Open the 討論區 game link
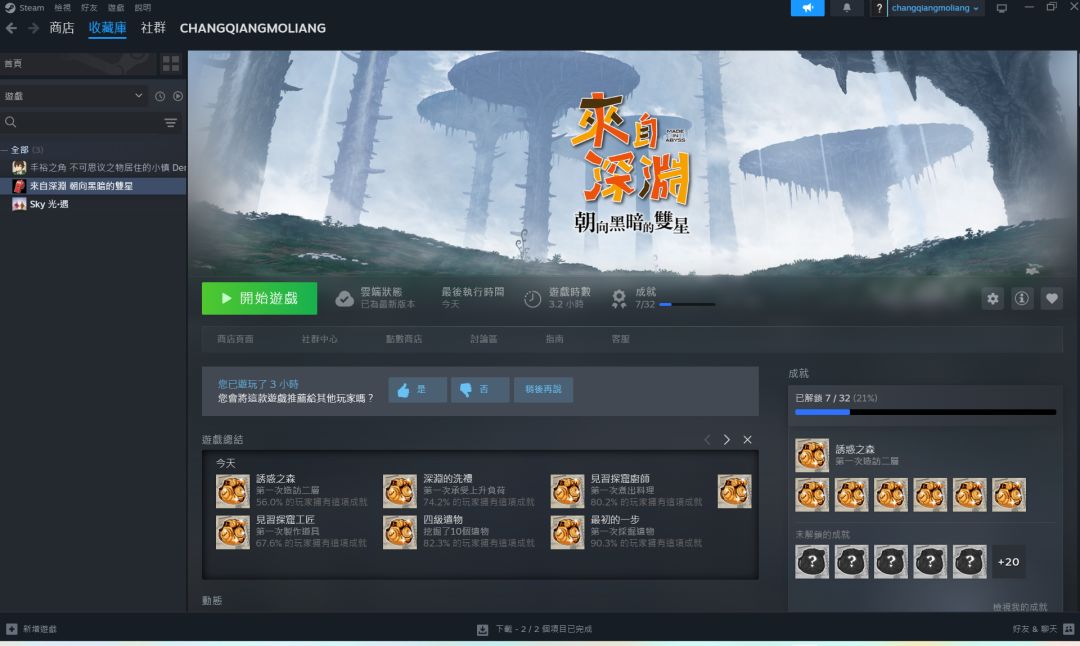Image resolution: width=1080 pixels, height=646 pixels. [484, 339]
